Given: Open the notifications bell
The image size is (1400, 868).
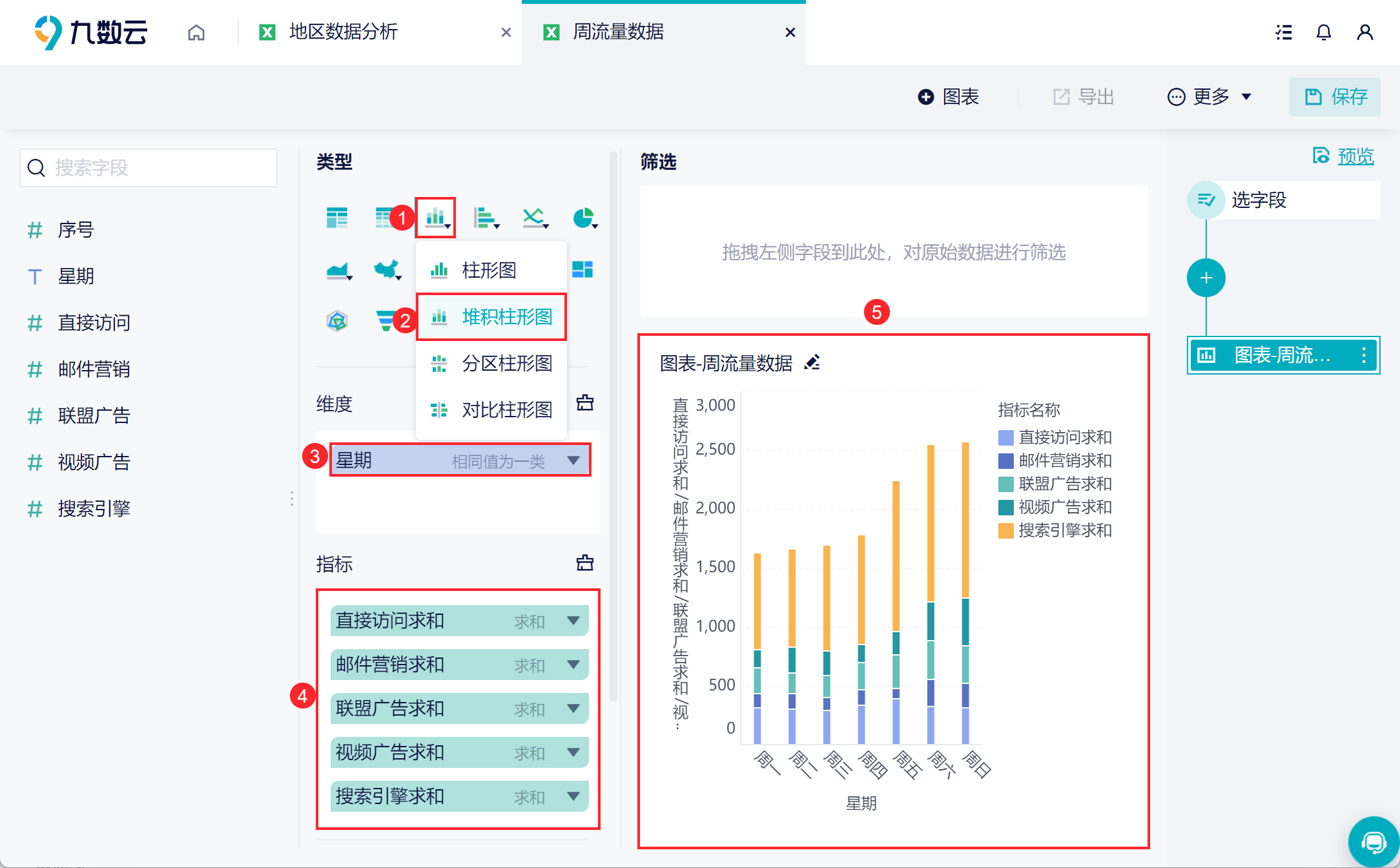Looking at the screenshot, I should click(x=1323, y=32).
